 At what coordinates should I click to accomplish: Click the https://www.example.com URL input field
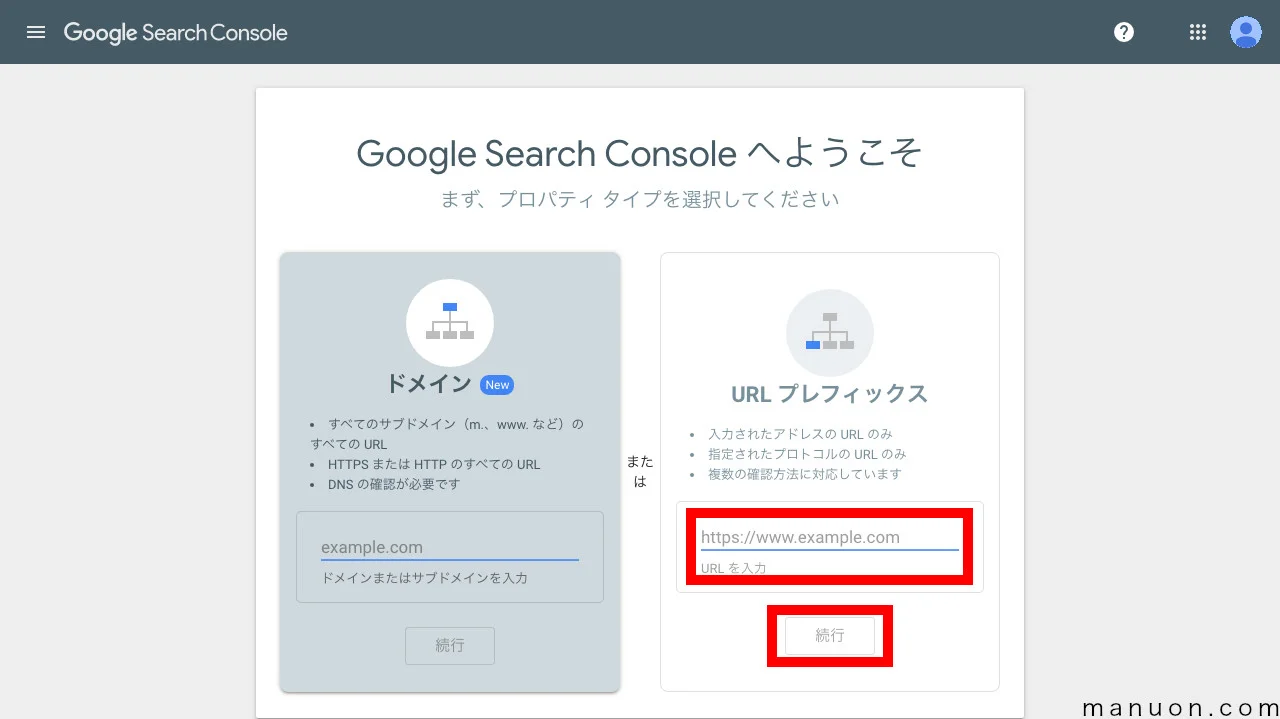coord(829,537)
